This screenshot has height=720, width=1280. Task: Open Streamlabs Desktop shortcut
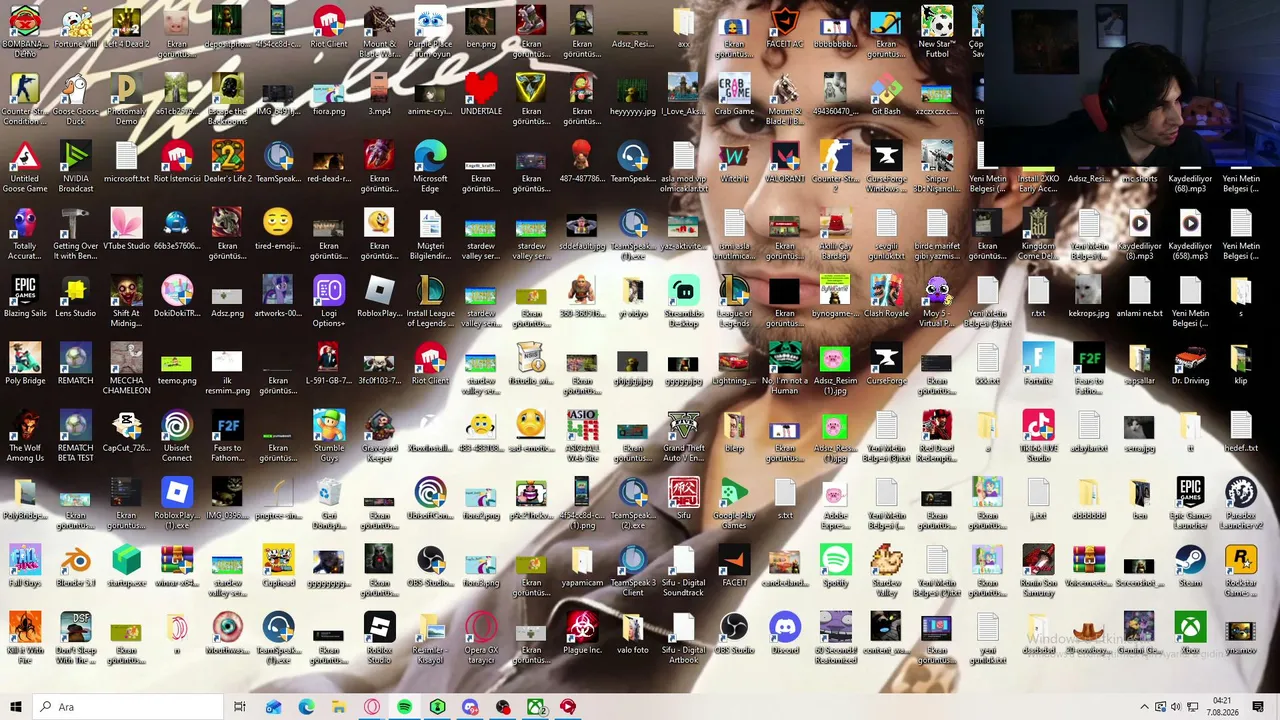[684, 301]
